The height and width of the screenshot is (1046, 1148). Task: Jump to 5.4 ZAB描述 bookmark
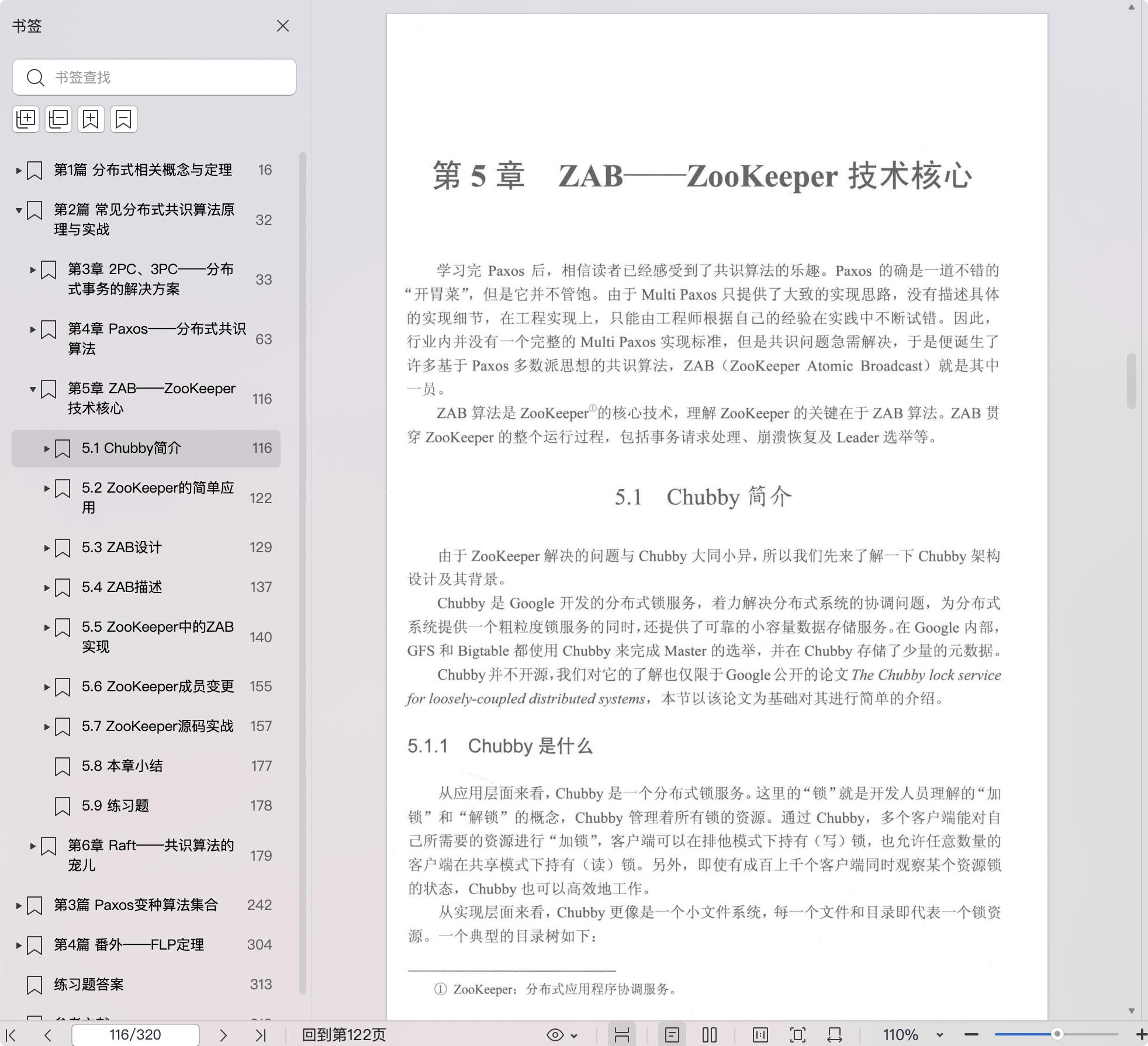[122, 587]
